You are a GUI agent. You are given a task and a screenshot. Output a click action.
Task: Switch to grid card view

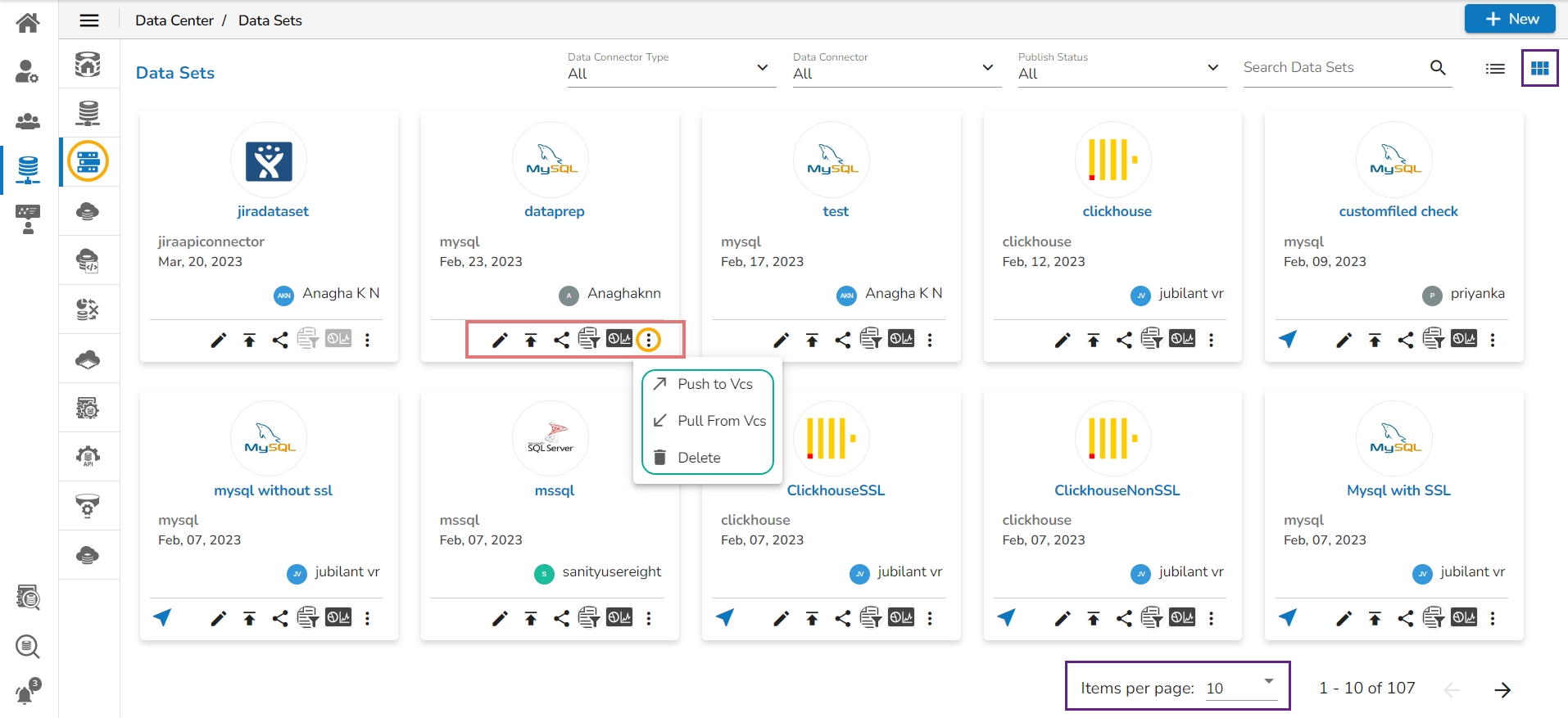1539,69
